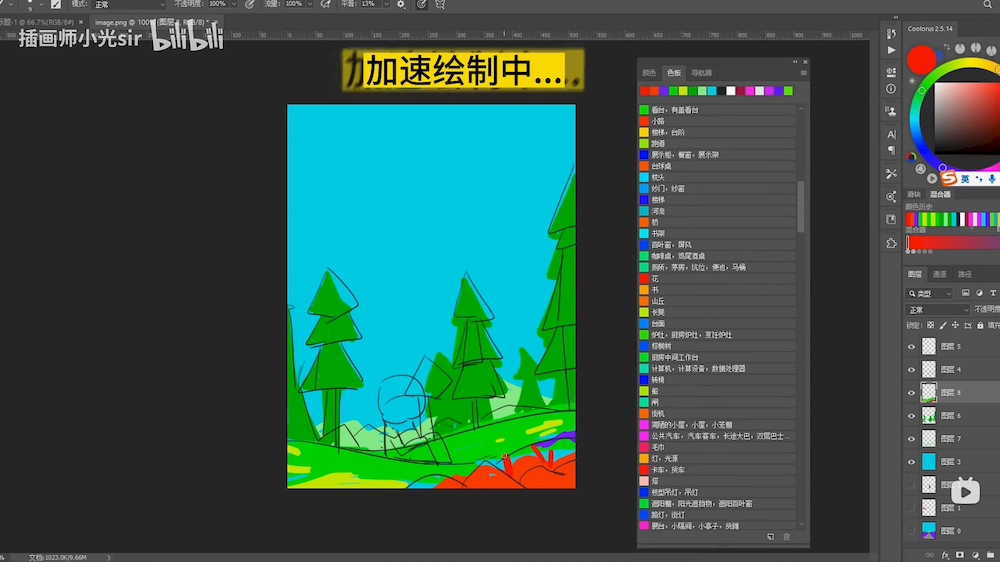The width and height of the screenshot is (1000, 562).
Task: Open the Paragraph panel icon
Action: 891,151
